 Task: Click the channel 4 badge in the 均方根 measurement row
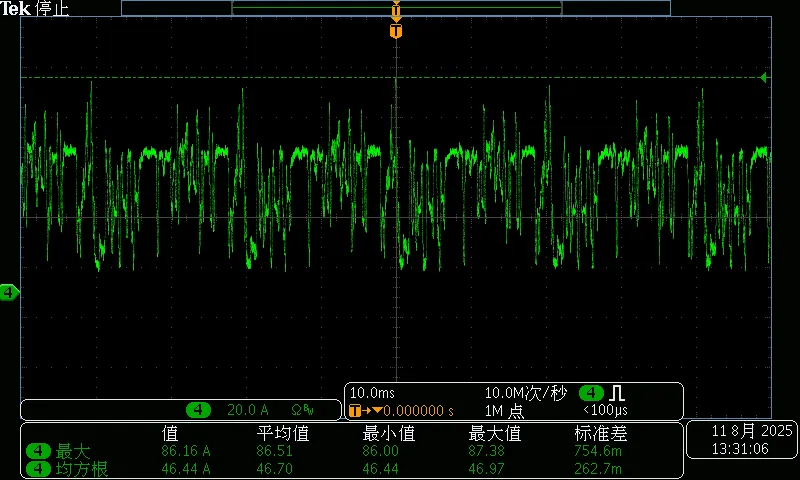(38, 468)
